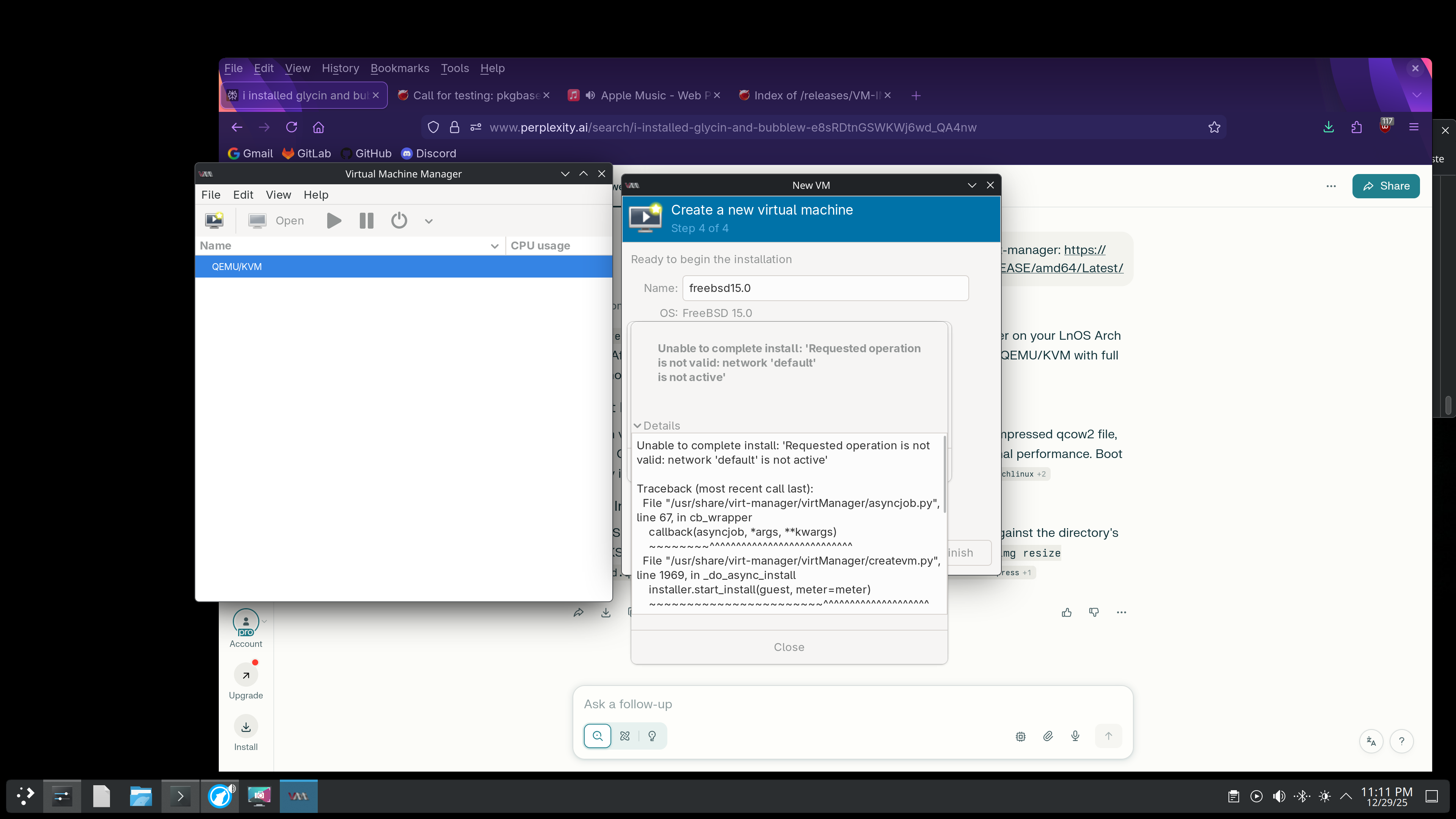The height and width of the screenshot is (819, 1456).
Task: Click the attach file paperclip icon
Action: (x=1048, y=736)
